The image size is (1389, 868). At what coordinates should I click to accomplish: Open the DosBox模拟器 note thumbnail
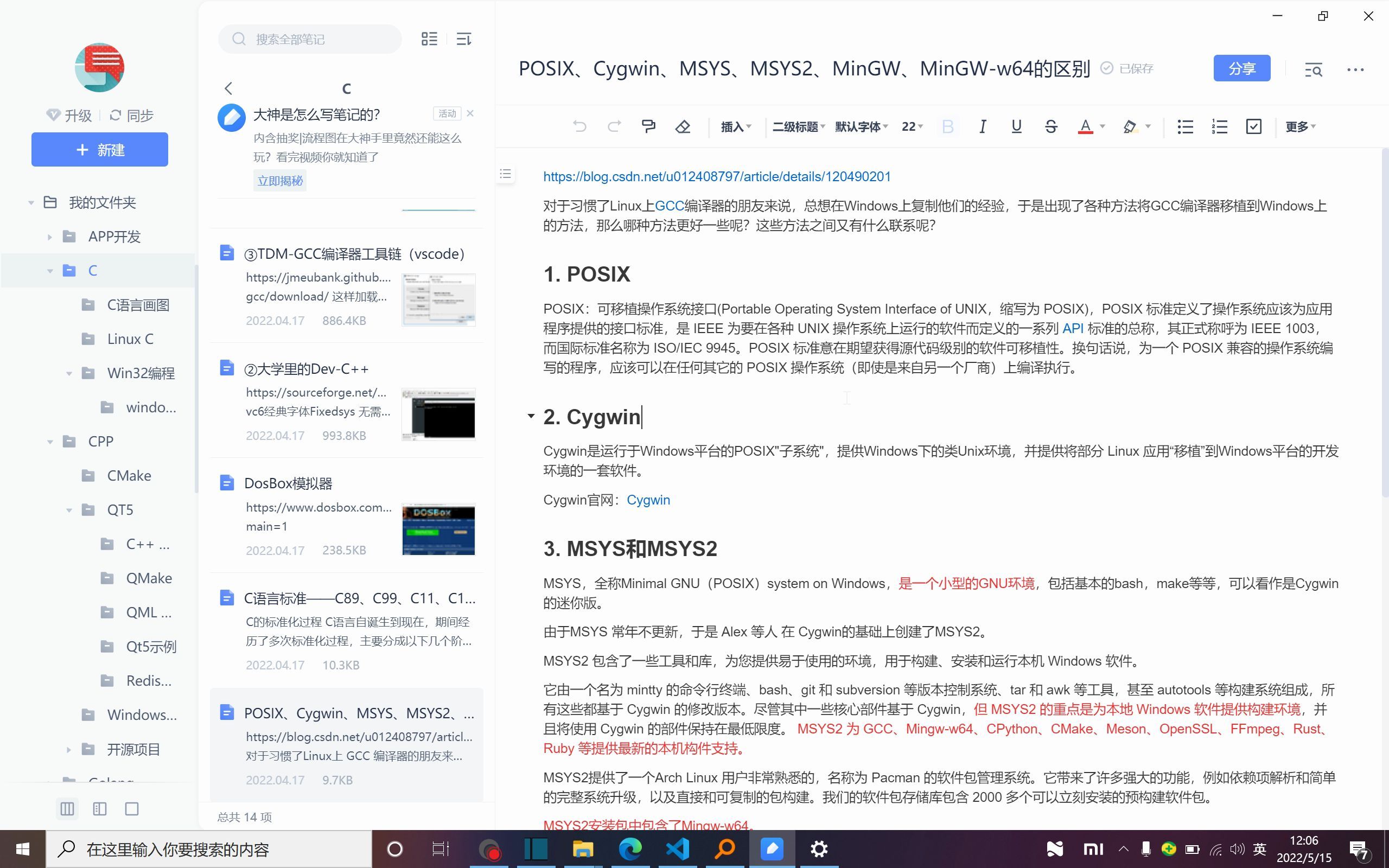click(x=438, y=529)
